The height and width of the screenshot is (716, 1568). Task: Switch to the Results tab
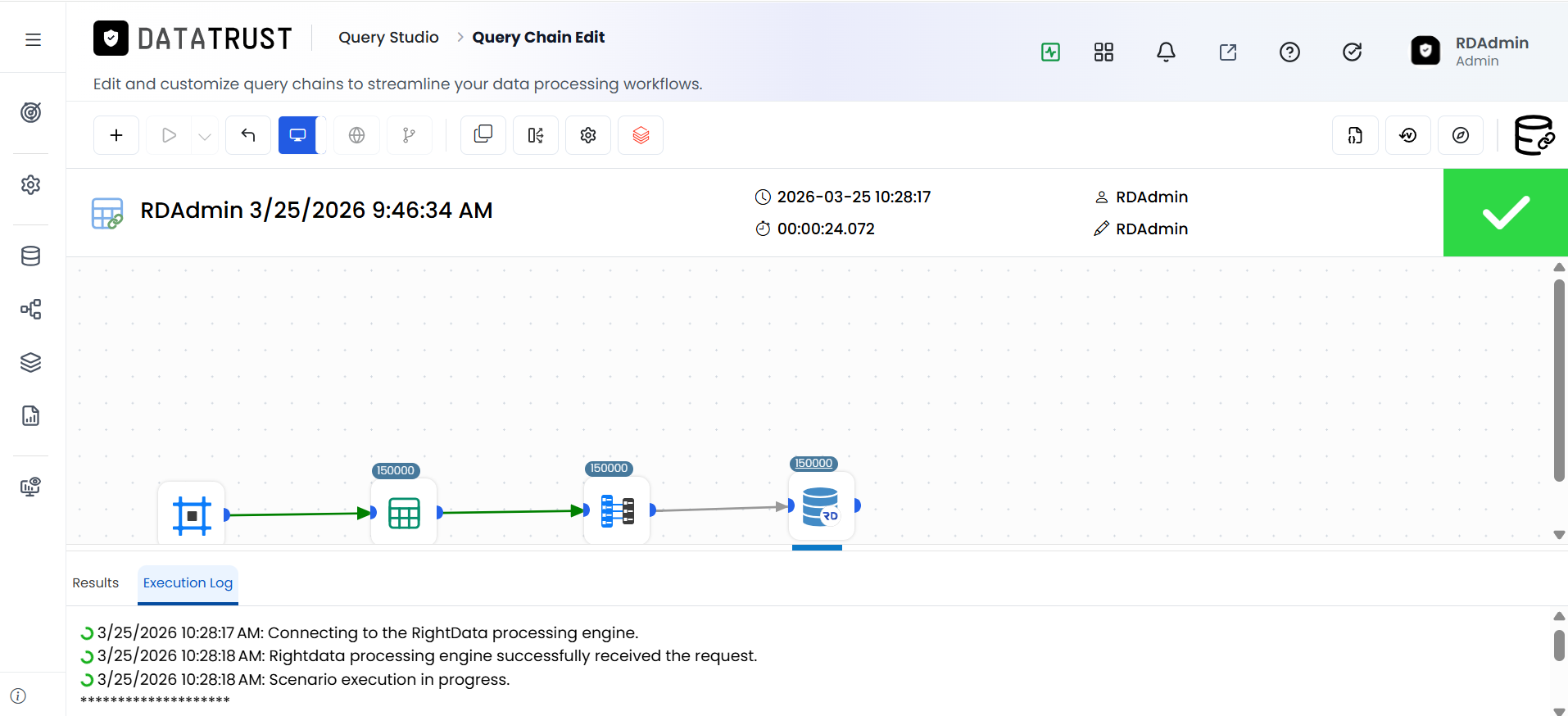96,582
